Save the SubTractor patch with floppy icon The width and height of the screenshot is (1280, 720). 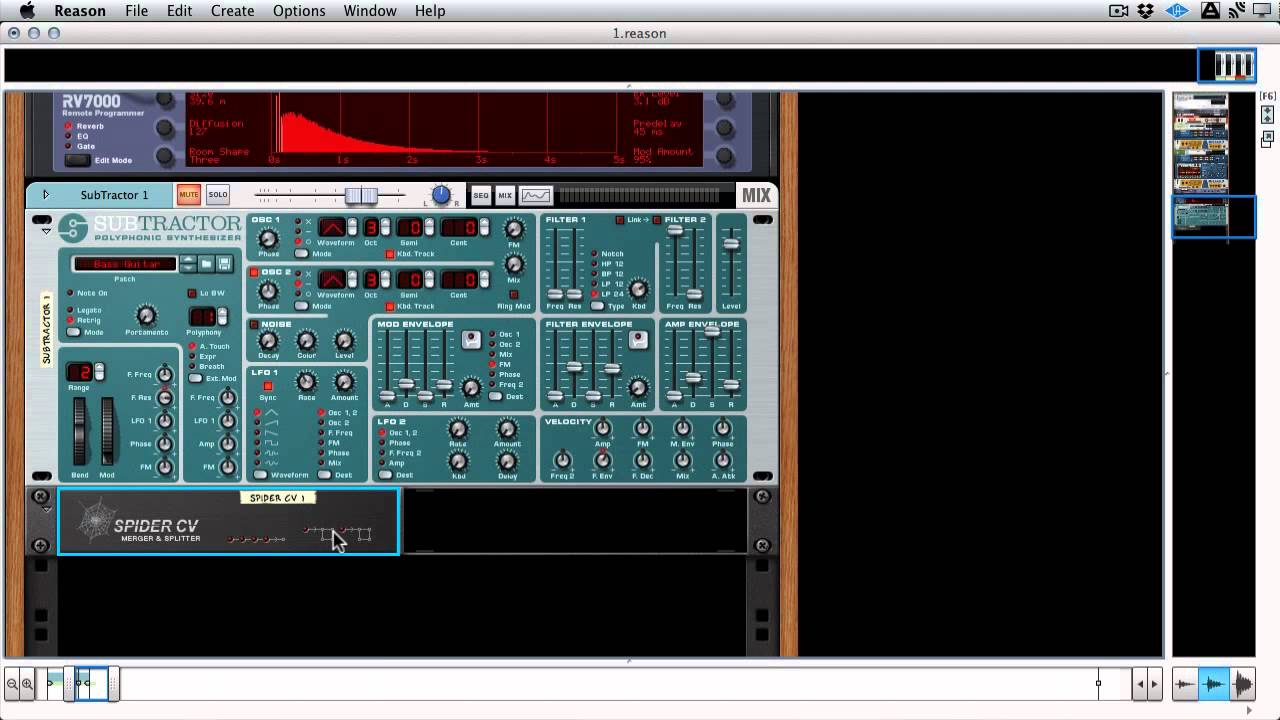click(x=224, y=264)
